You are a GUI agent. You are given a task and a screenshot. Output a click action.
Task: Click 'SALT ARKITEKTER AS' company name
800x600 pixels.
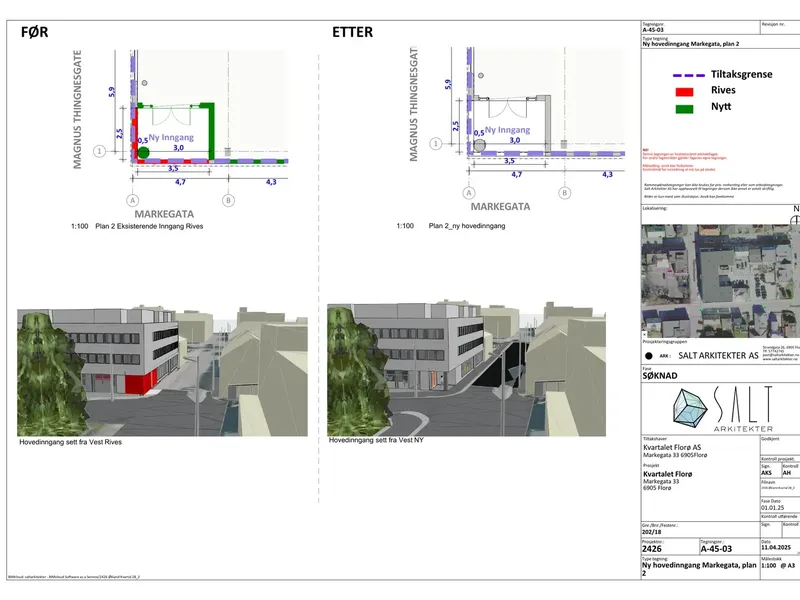(718, 356)
